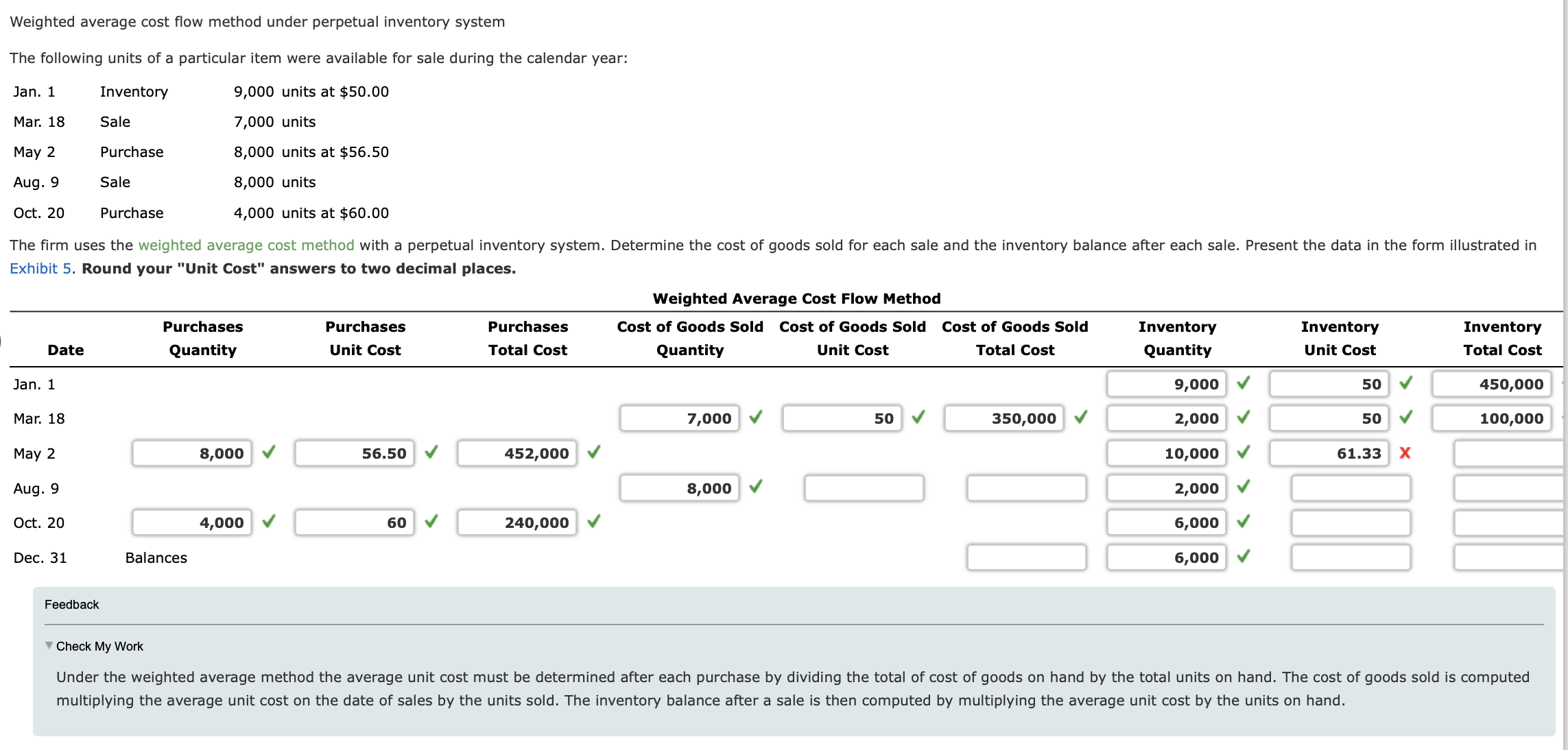Image resolution: width=1568 pixels, height=750 pixels.
Task: Open the Exhibit 5 link
Action: tap(40, 269)
